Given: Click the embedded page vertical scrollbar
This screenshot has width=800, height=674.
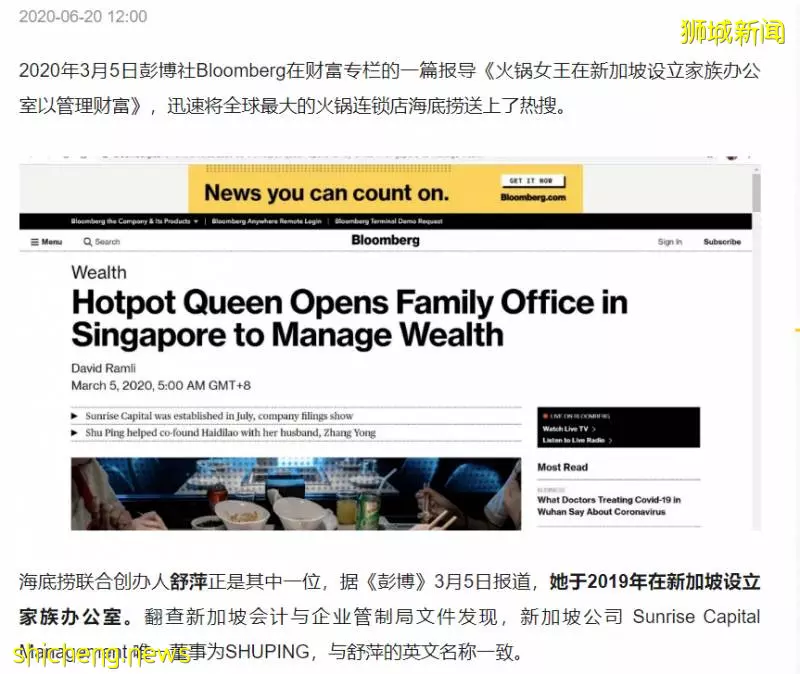Looking at the screenshot, I should [756, 193].
